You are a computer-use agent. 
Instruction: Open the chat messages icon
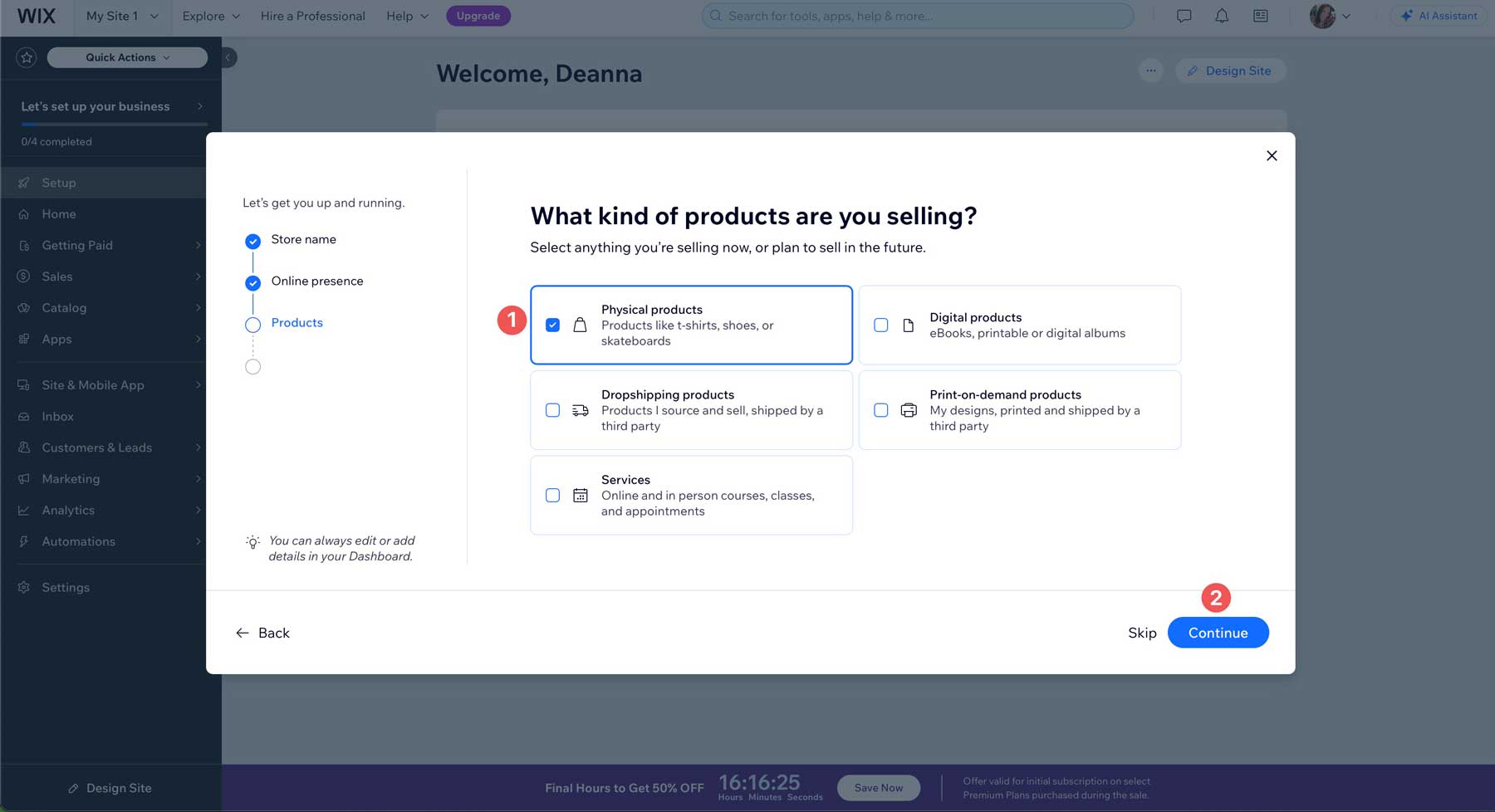(x=1184, y=16)
